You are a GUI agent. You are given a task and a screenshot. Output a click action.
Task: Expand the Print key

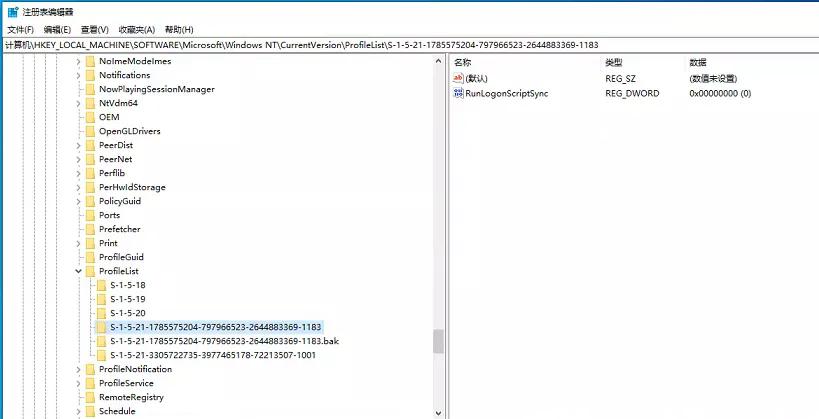(78, 243)
